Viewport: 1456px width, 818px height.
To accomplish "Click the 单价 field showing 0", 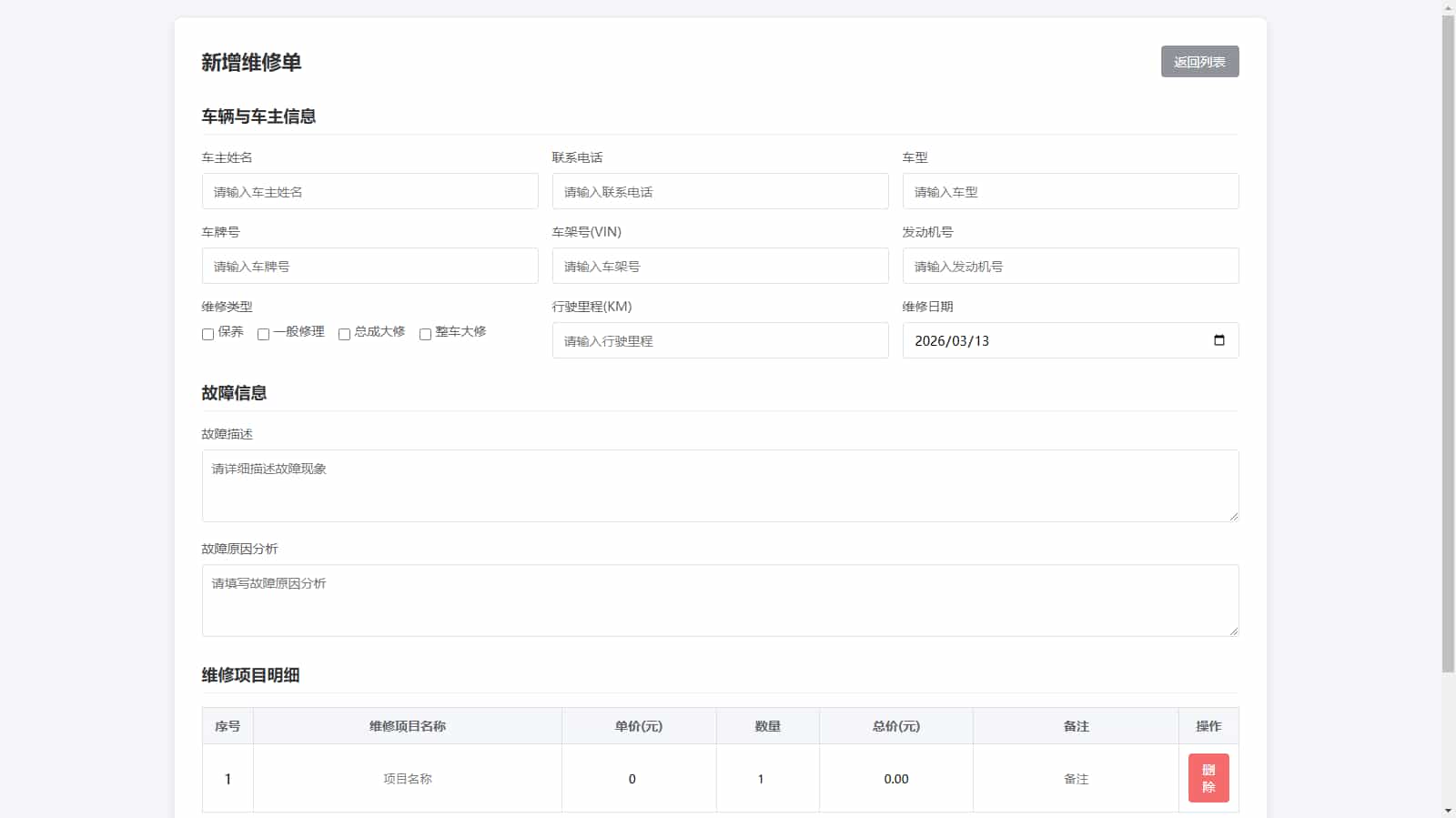I will click(638, 779).
